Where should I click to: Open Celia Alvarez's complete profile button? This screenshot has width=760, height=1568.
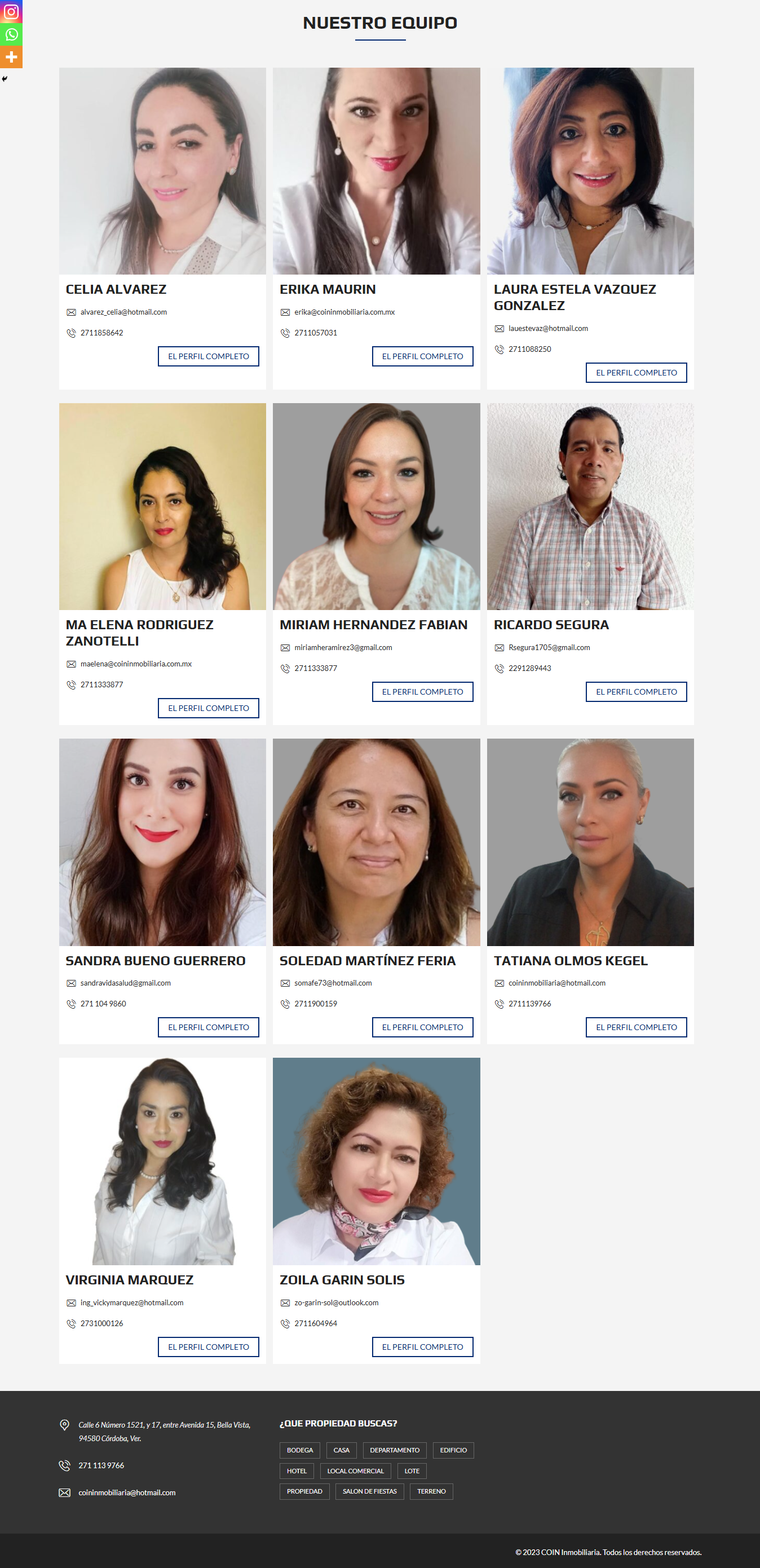click(x=209, y=356)
